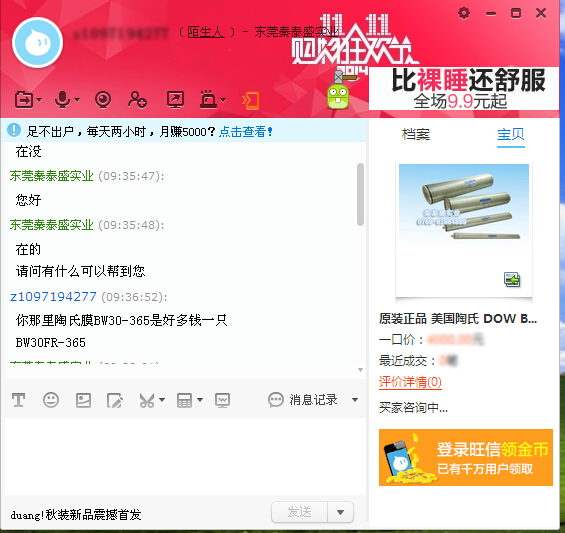The image size is (565, 533).
Task: Capture screenshot with scissors icon
Action: pos(147,400)
